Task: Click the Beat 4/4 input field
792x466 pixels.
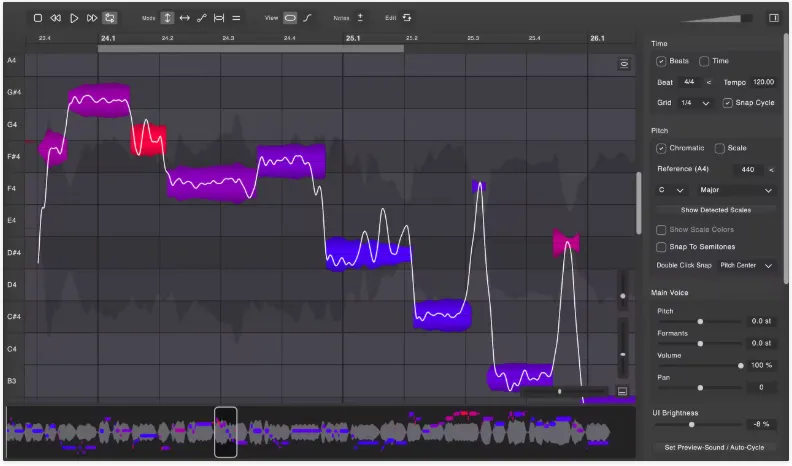Action: click(x=689, y=82)
